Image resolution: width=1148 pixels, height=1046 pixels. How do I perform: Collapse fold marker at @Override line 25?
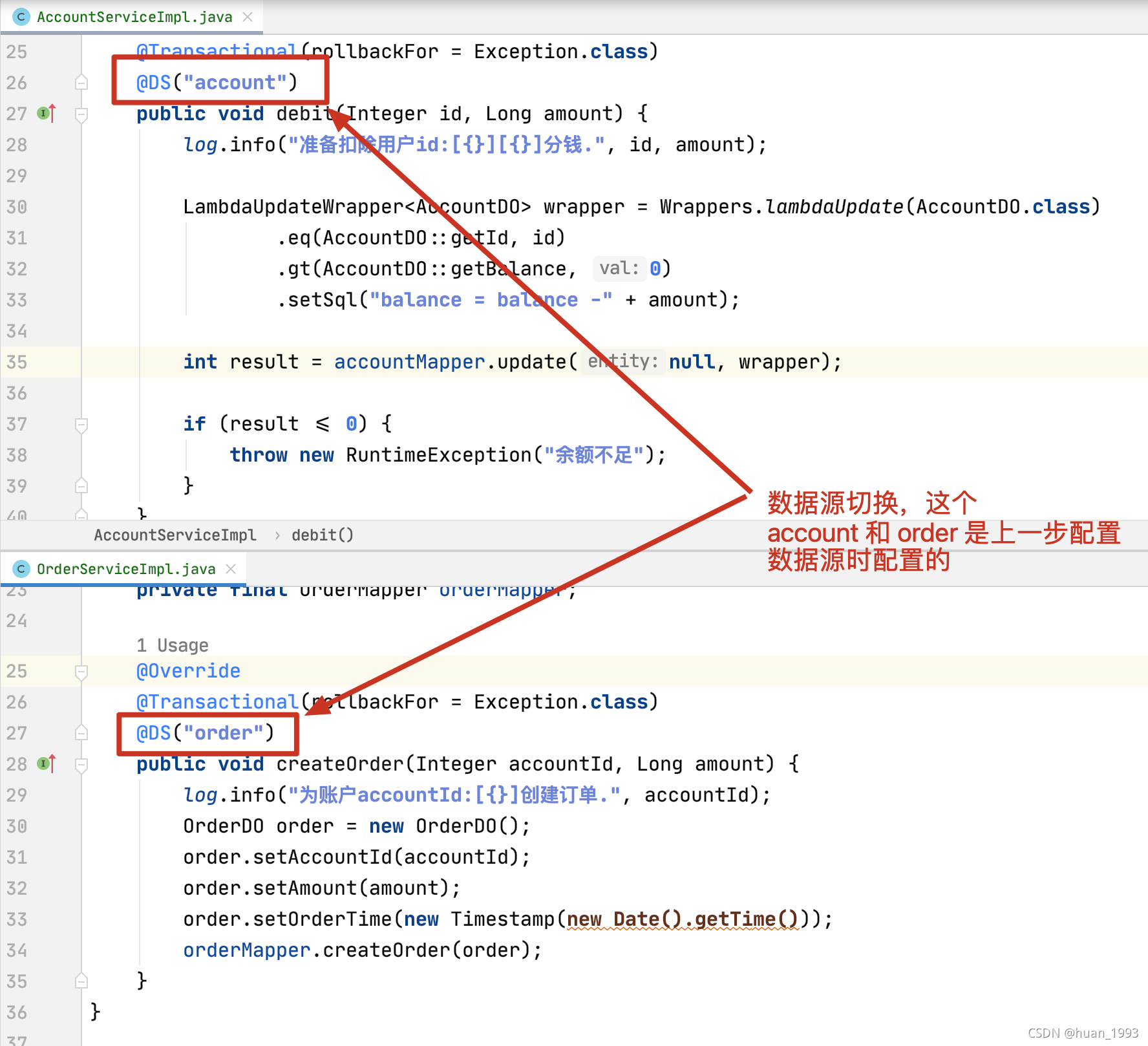click(81, 672)
